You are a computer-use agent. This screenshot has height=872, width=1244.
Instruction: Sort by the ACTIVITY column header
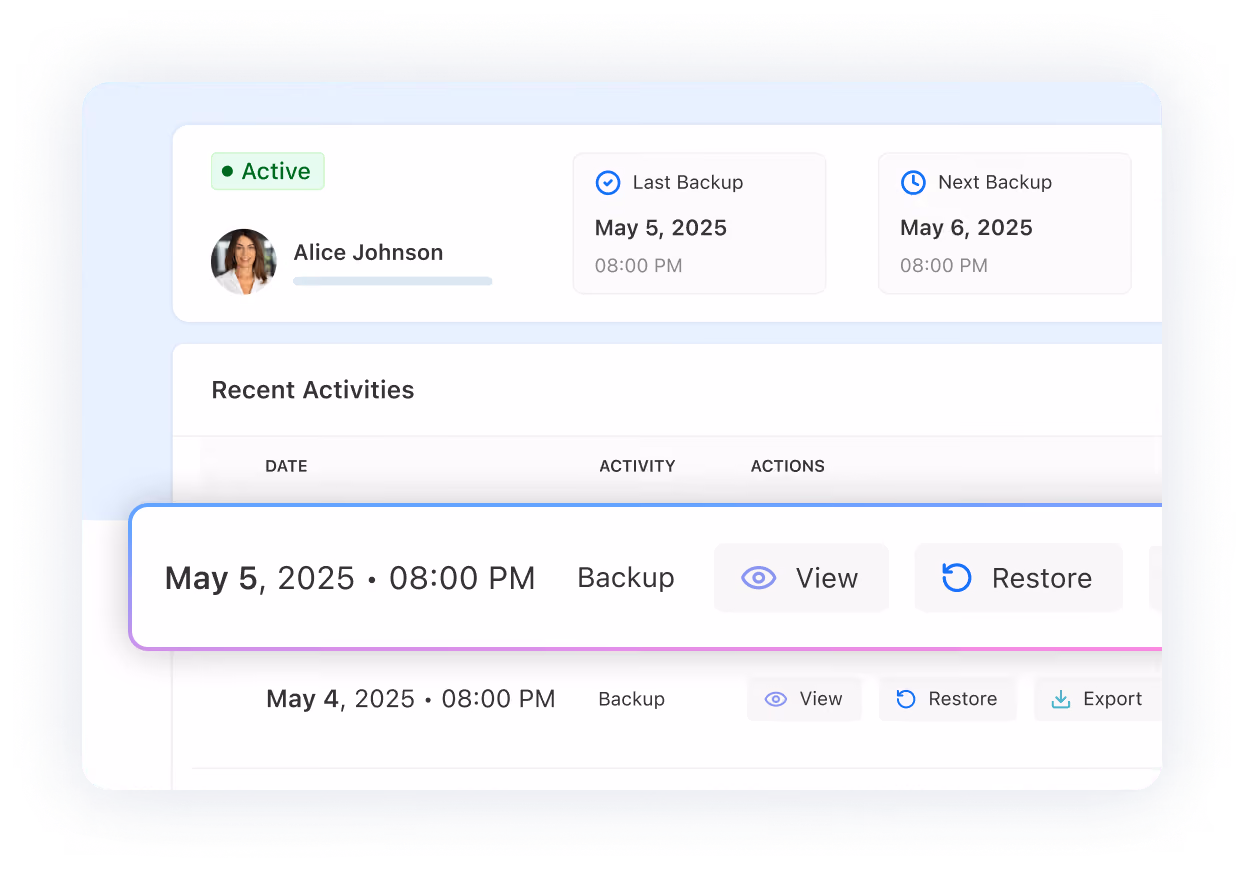coord(637,466)
